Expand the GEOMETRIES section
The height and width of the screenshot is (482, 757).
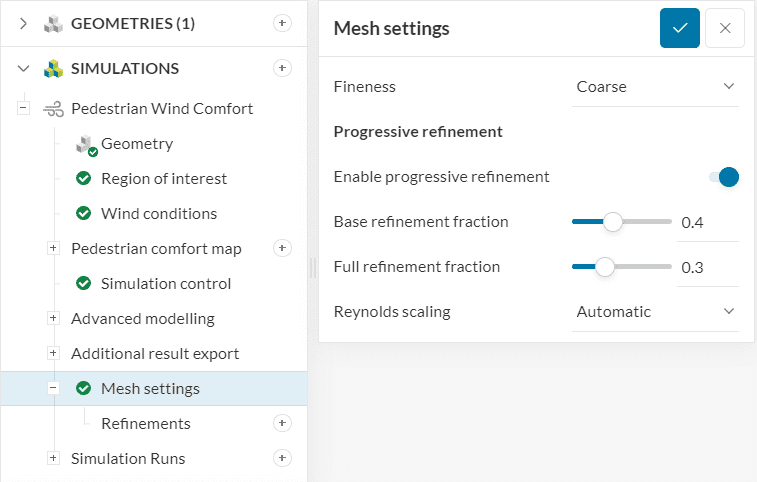(x=23, y=24)
